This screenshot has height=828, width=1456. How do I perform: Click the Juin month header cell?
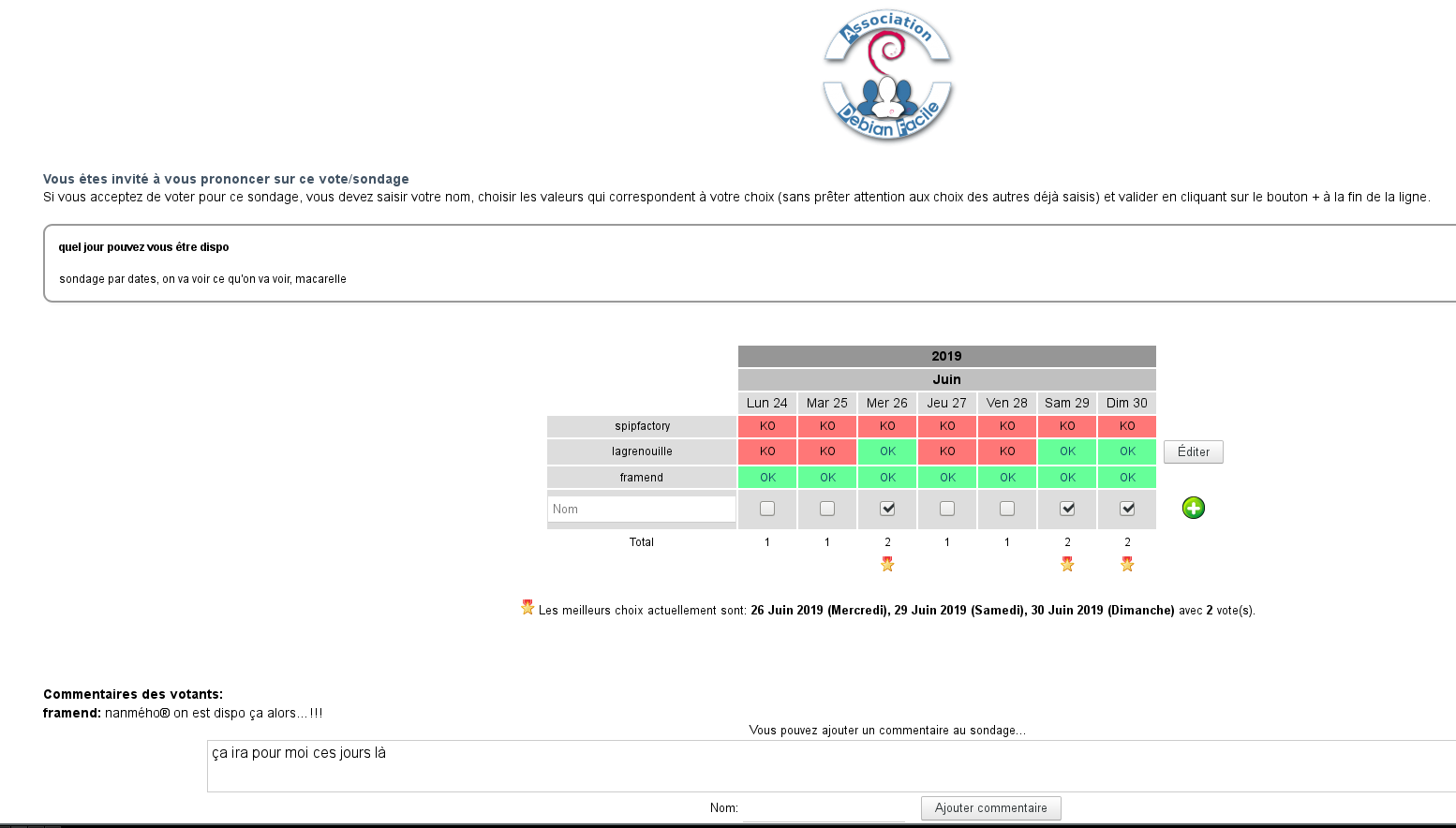click(946, 379)
